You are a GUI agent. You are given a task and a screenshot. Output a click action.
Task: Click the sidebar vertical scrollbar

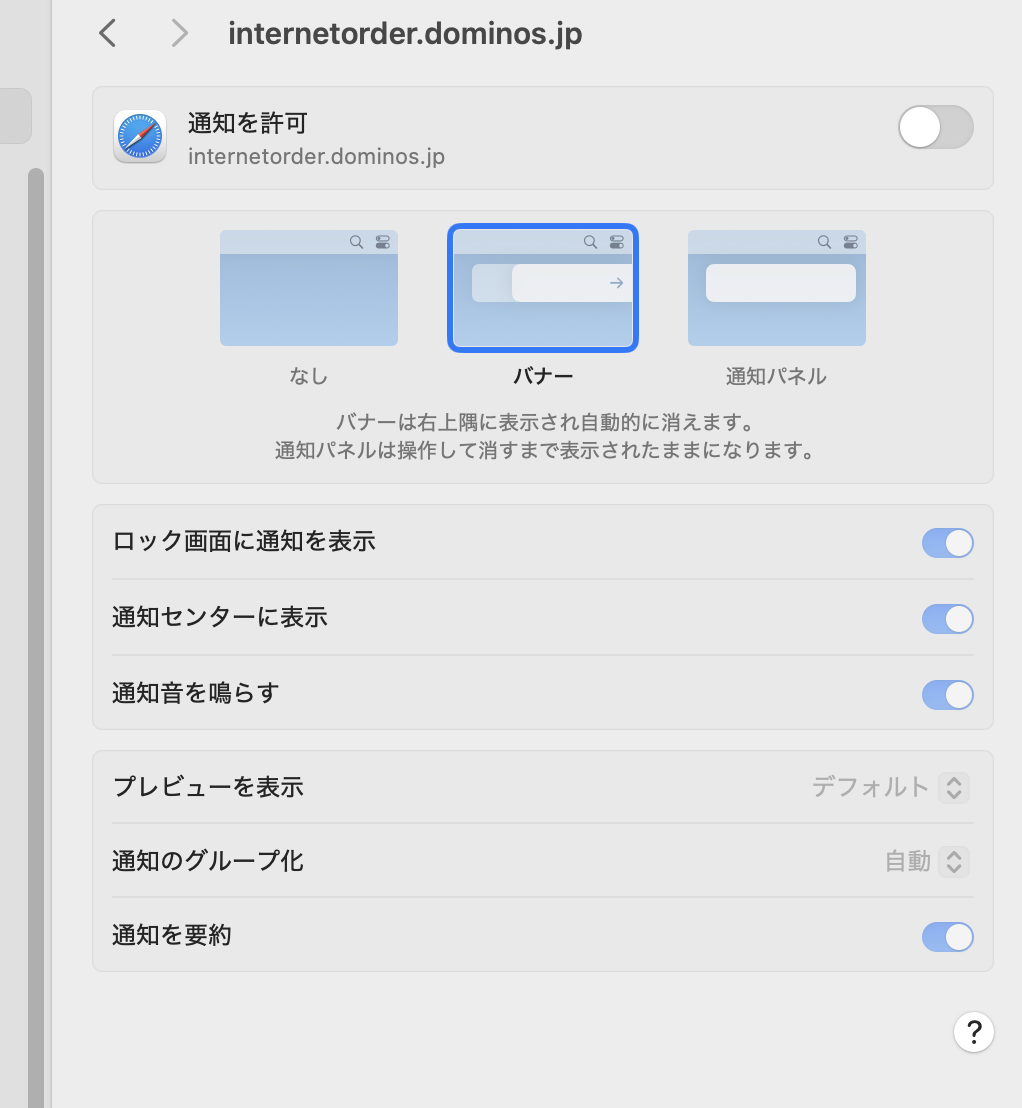click(35, 636)
